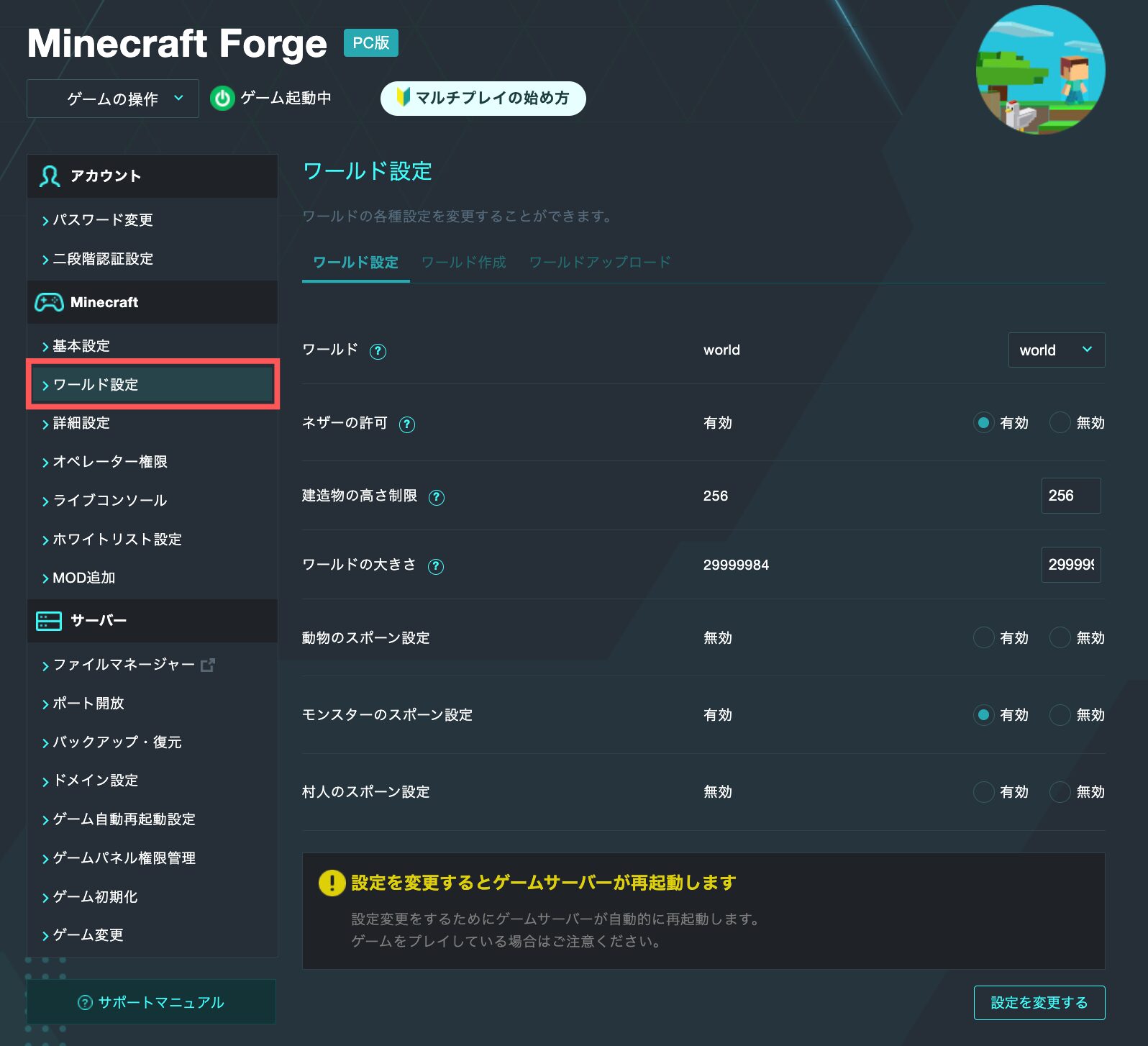Click the アカウント section header
The width and height of the screenshot is (1148, 1046).
click(x=152, y=176)
